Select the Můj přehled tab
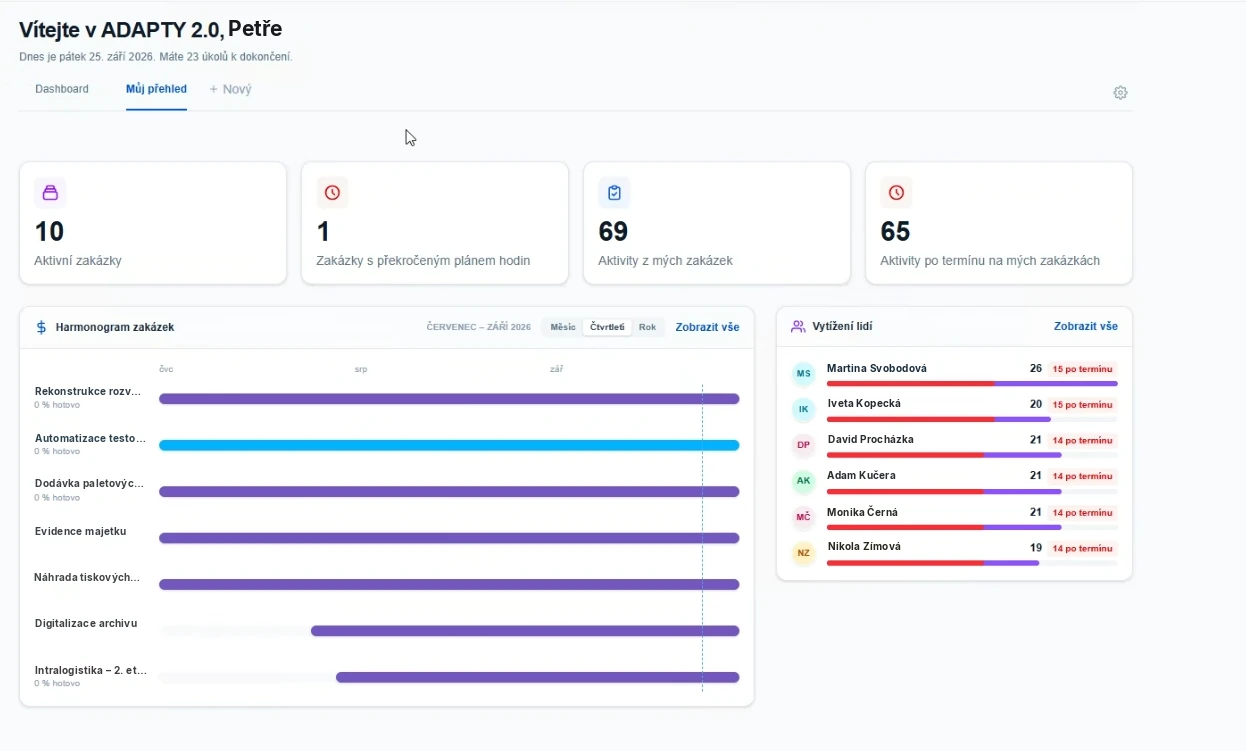Image resolution: width=1246 pixels, height=751 pixels. point(156,89)
